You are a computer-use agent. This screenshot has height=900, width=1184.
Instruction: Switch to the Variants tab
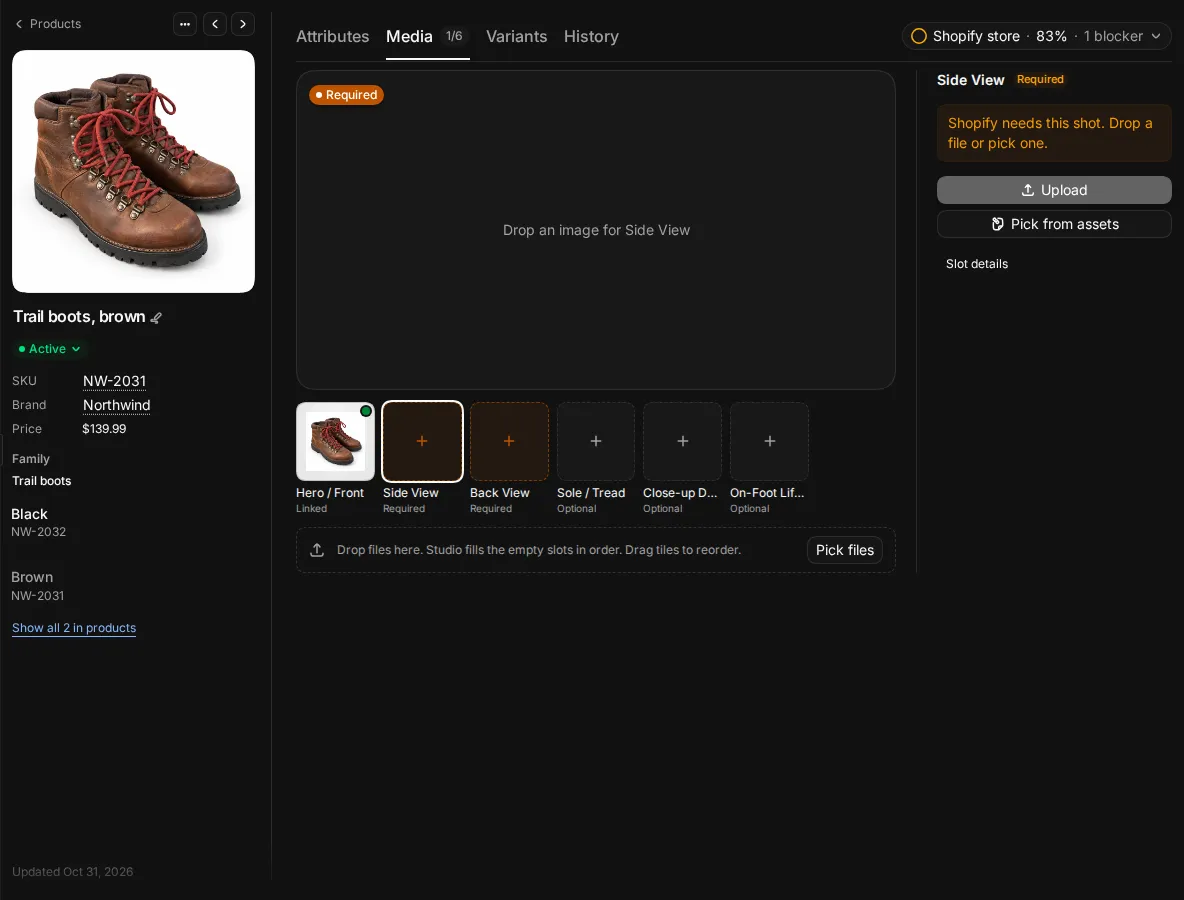pyautogui.click(x=516, y=36)
